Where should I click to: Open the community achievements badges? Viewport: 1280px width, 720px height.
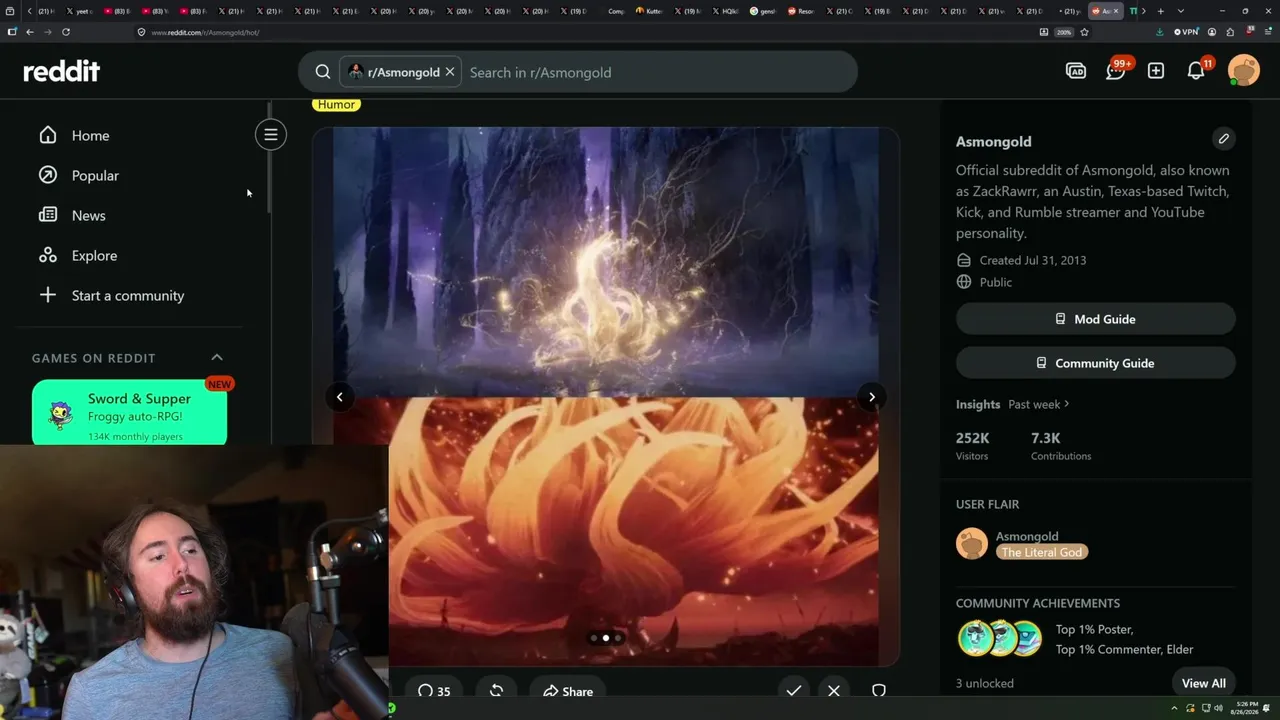click(1000, 639)
